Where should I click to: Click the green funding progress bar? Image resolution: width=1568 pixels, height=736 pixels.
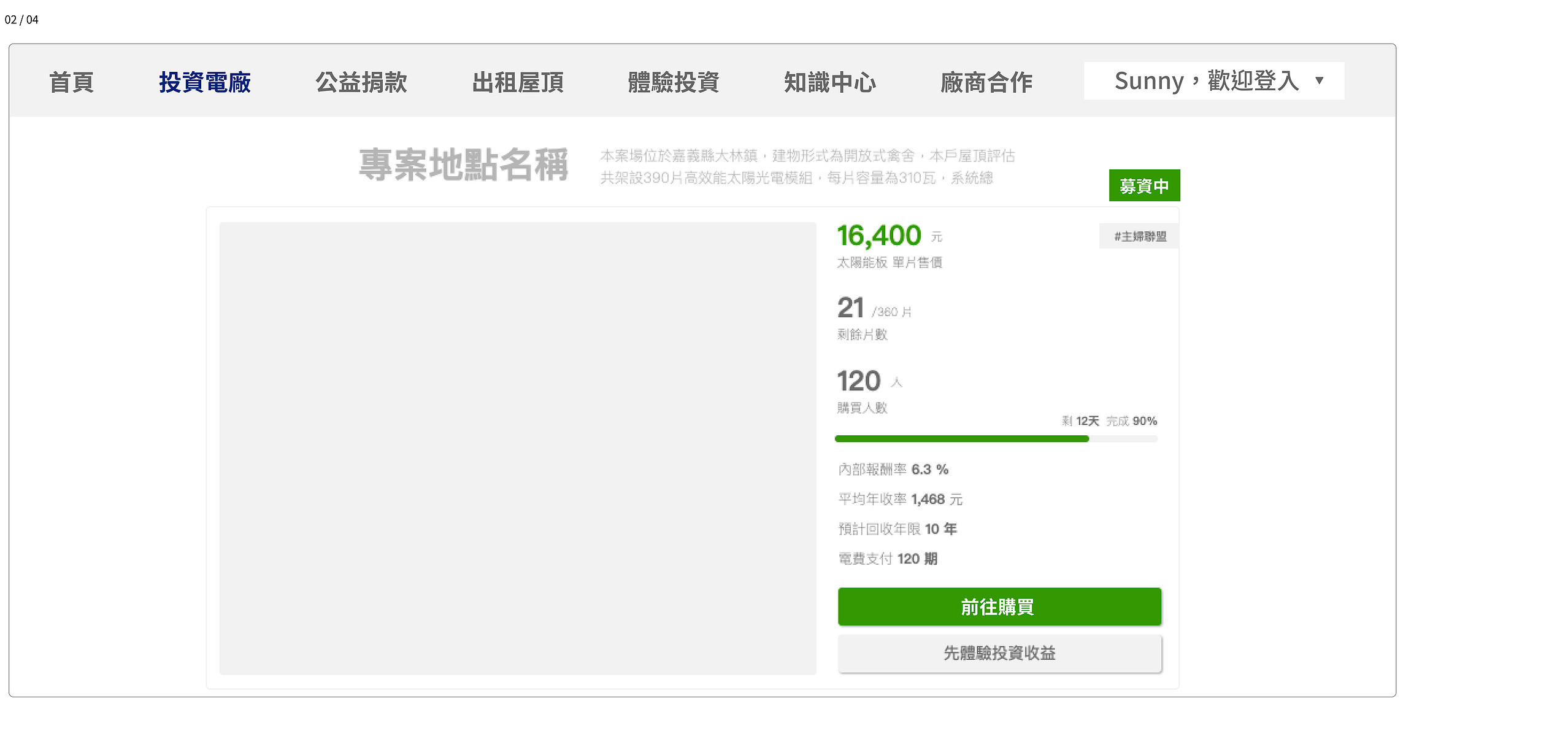point(996,438)
